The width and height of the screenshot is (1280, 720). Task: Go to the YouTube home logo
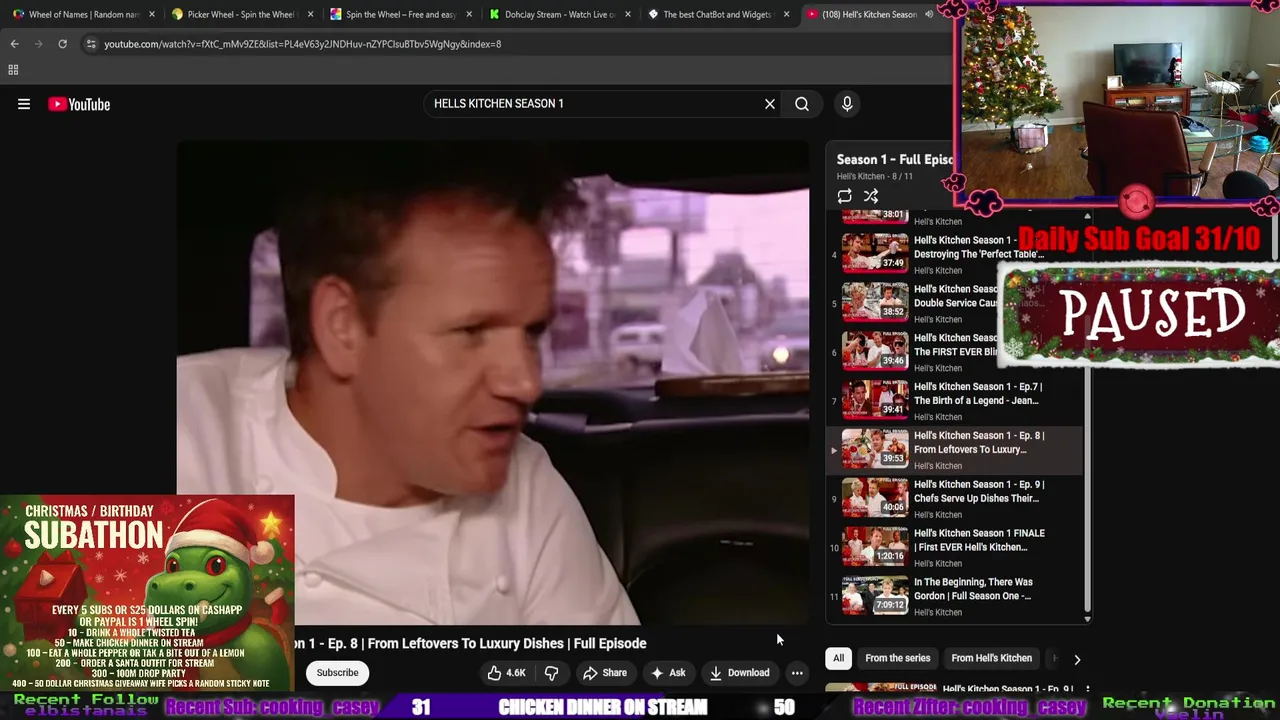[79, 104]
